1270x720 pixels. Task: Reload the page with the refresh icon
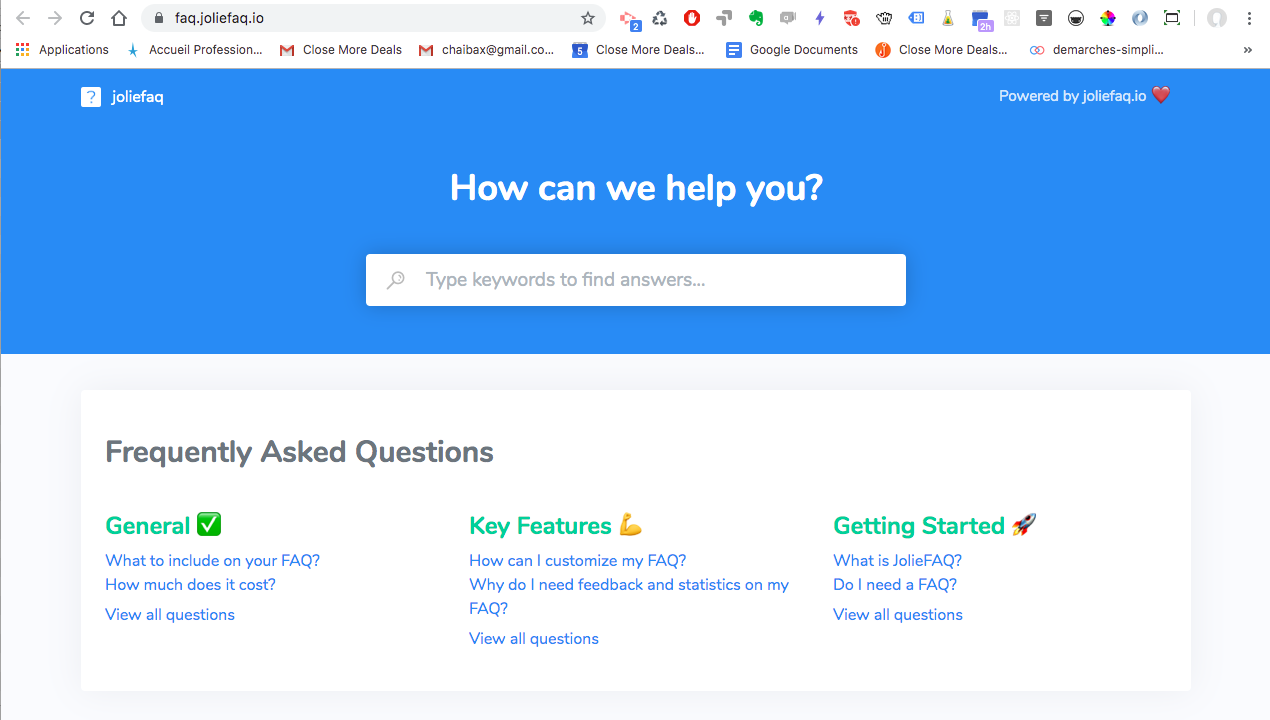pos(87,18)
